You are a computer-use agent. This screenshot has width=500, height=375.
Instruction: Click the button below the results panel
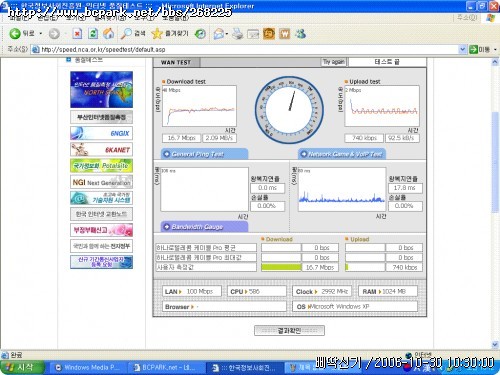(x=289, y=330)
